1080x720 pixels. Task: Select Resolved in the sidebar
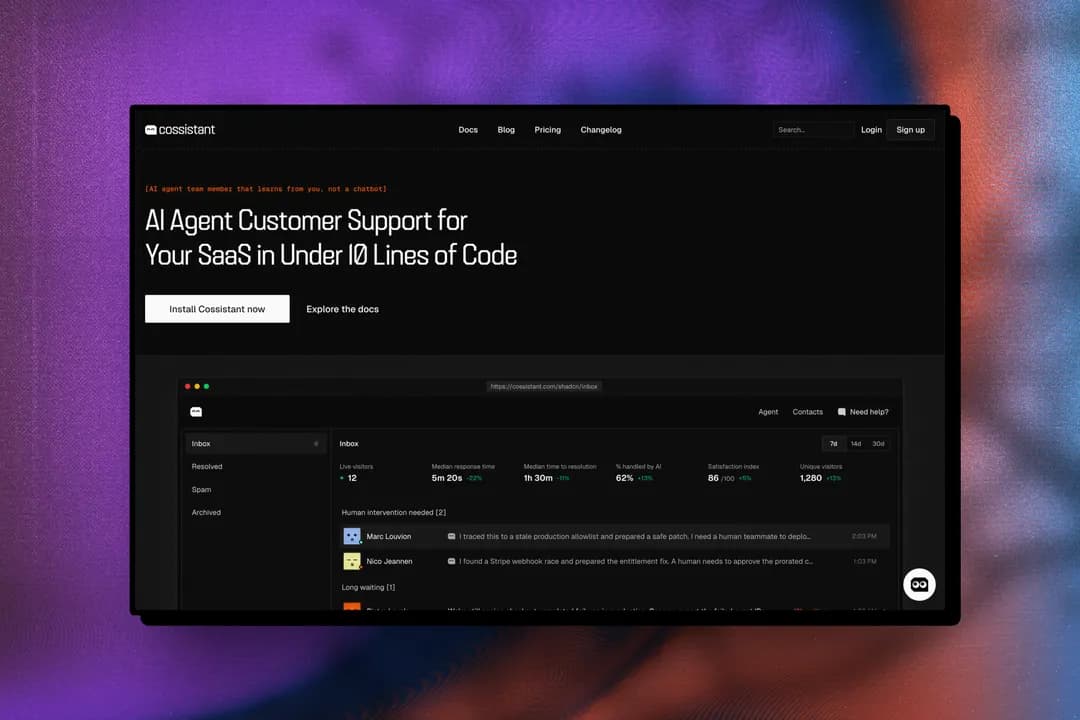(x=207, y=466)
